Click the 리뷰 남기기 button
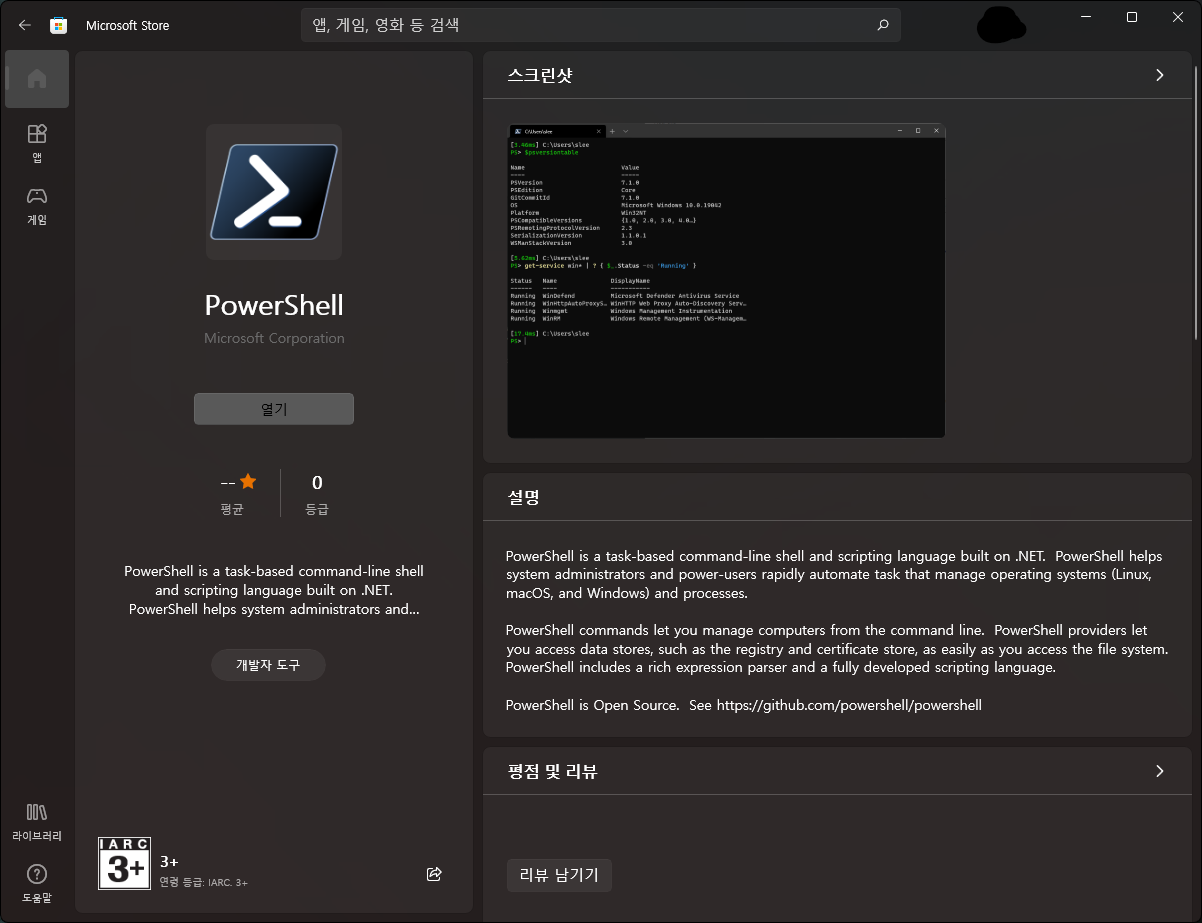The width and height of the screenshot is (1202, 923). 559,875
